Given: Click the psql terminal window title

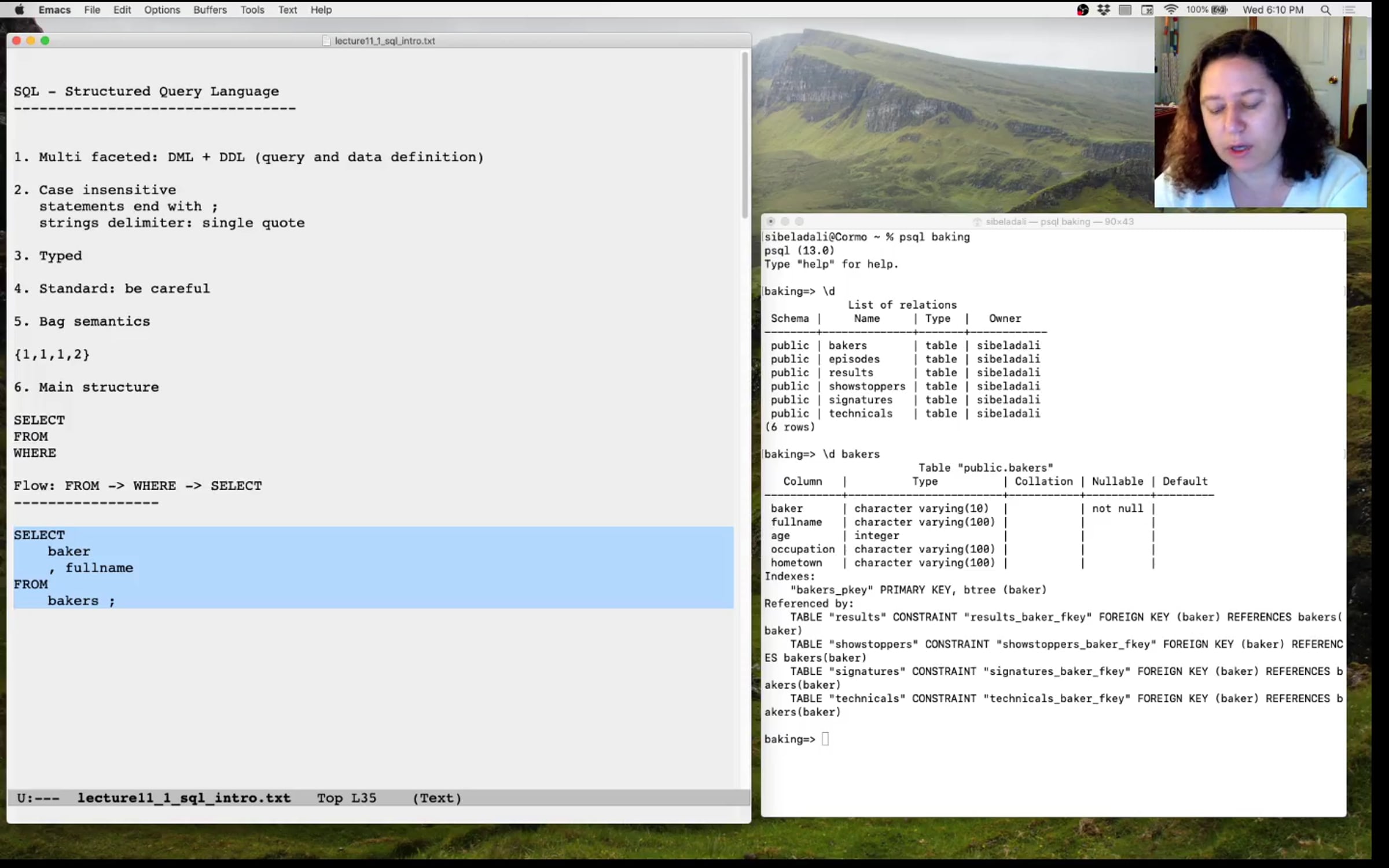Looking at the screenshot, I should point(1060,222).
